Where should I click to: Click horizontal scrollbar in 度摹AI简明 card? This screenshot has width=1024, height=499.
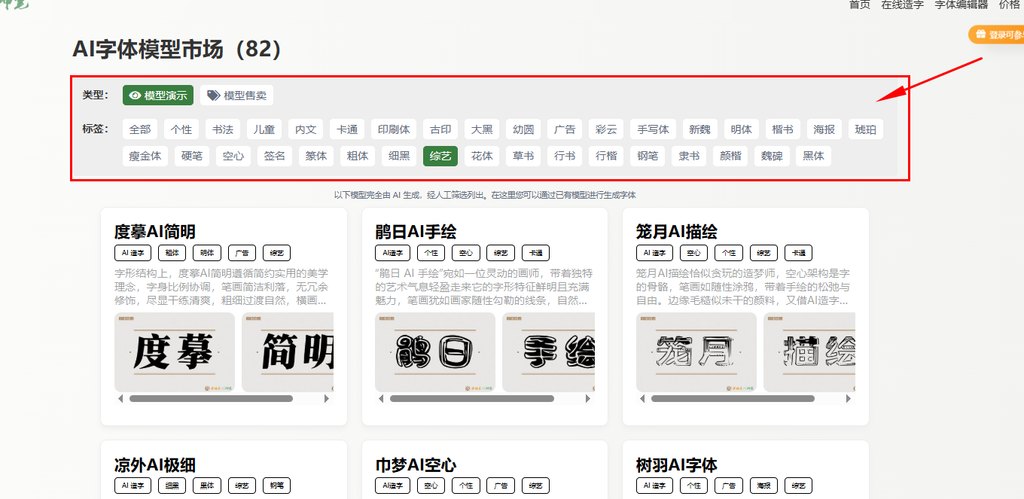click(212, 398)
